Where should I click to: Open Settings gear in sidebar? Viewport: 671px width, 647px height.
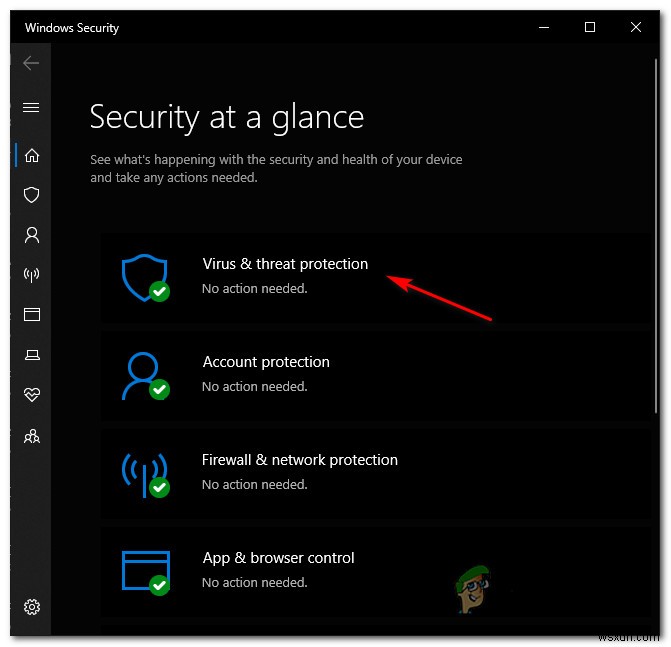pos(32,606)
